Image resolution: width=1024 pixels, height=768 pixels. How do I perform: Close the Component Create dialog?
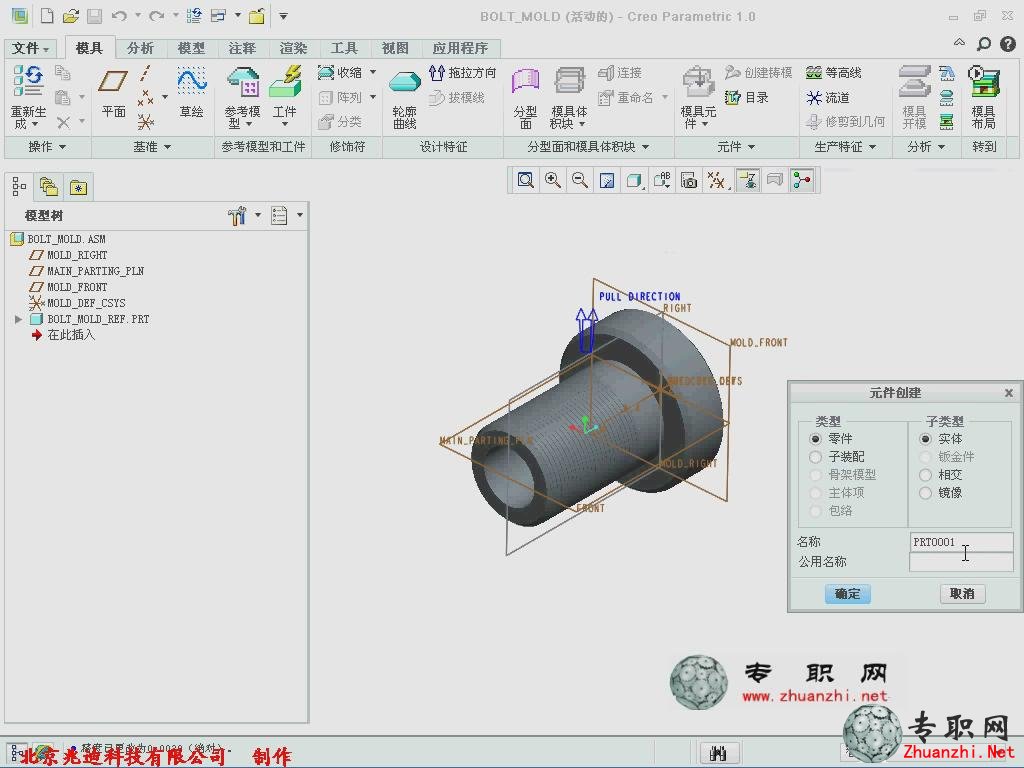pyautogui.click(x=1008, y=392)
